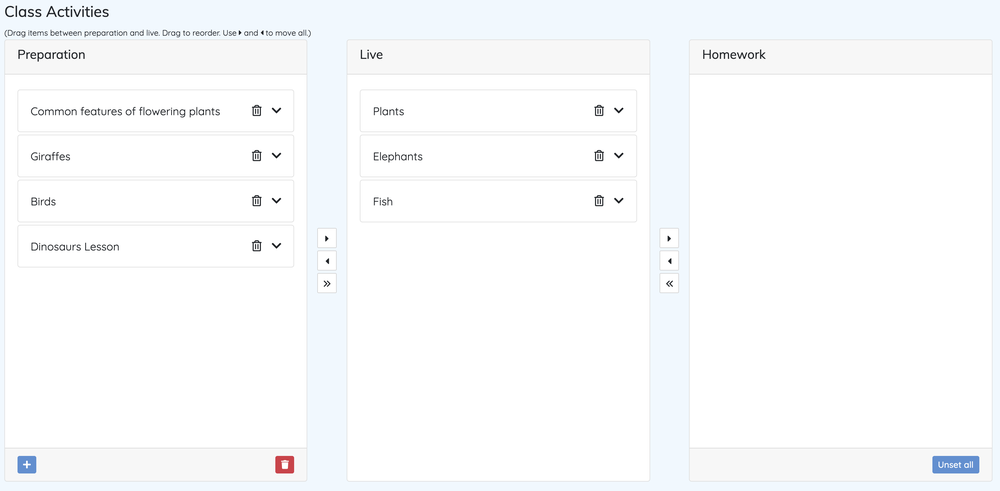Screen dimensions: 1000x491
Task: Delete the Common features of flowering plants activity
Action: click(256, 111)
